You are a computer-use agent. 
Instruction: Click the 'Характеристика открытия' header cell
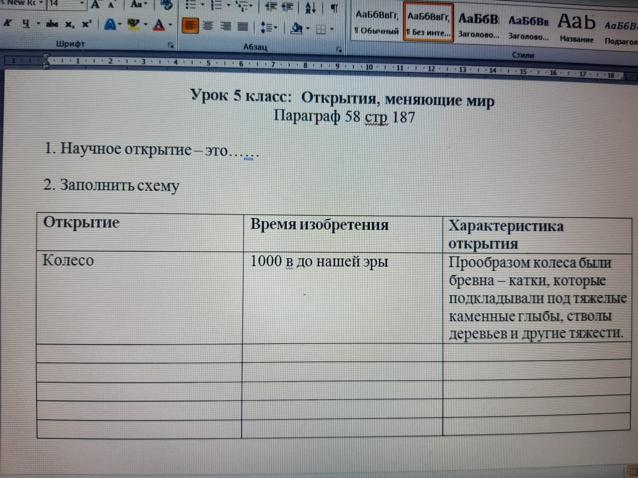[x=537, y=236]
